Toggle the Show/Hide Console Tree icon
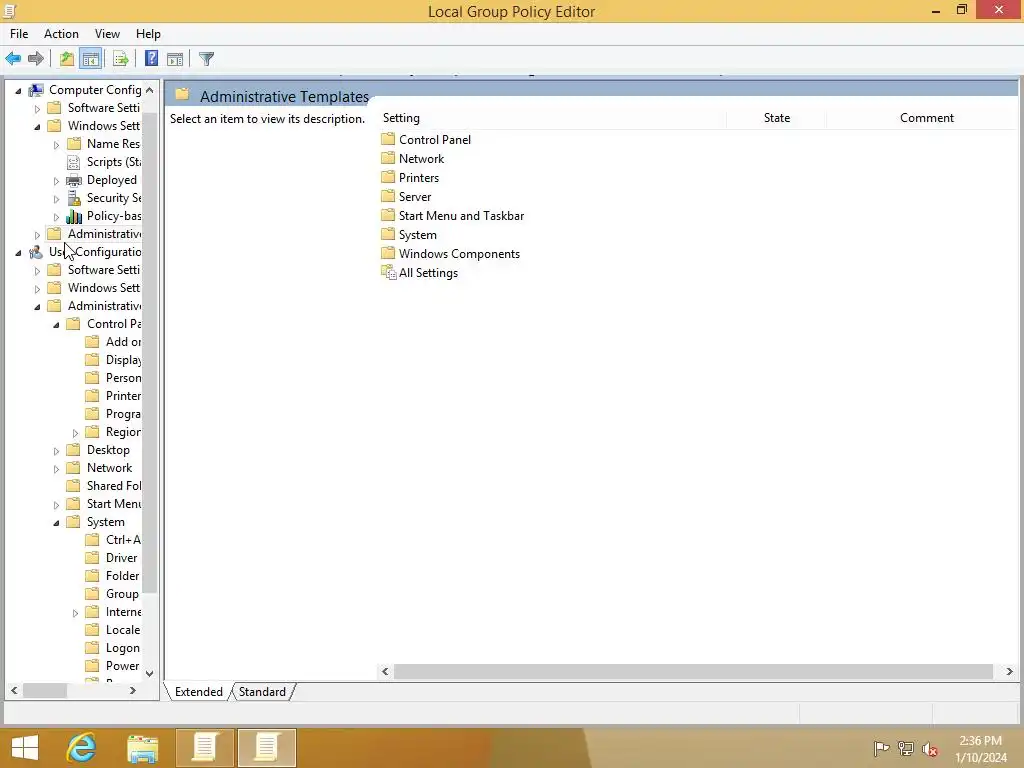 coord(91,59)
